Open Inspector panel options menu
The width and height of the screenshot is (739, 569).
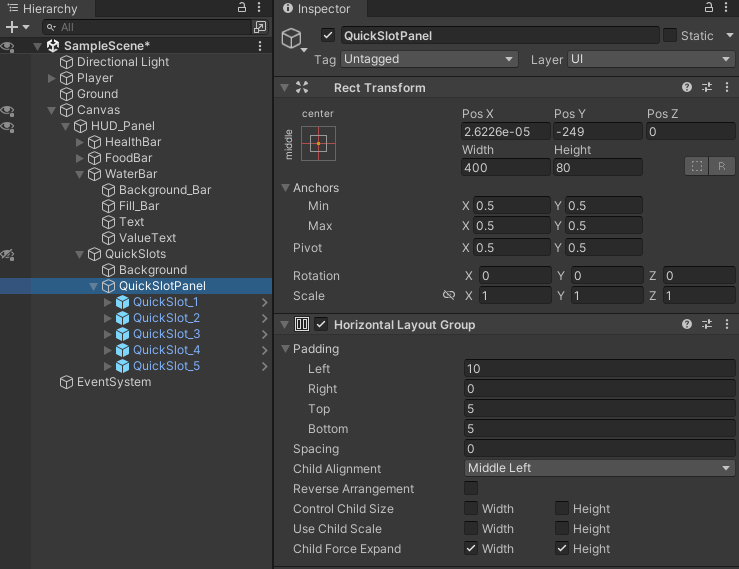(726, 7)
